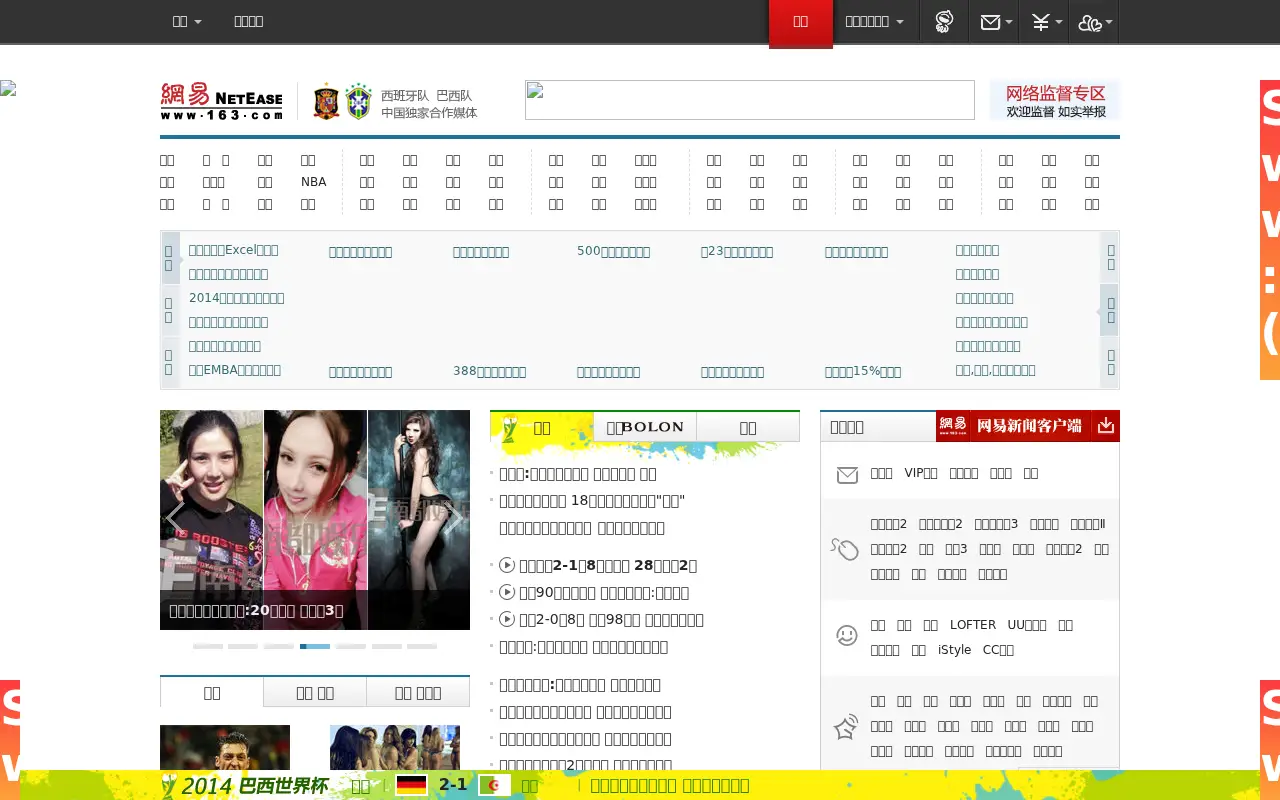1280x800 pixels.
Task: Click the second top bar link on left
Action: click(x=248, y=21)
